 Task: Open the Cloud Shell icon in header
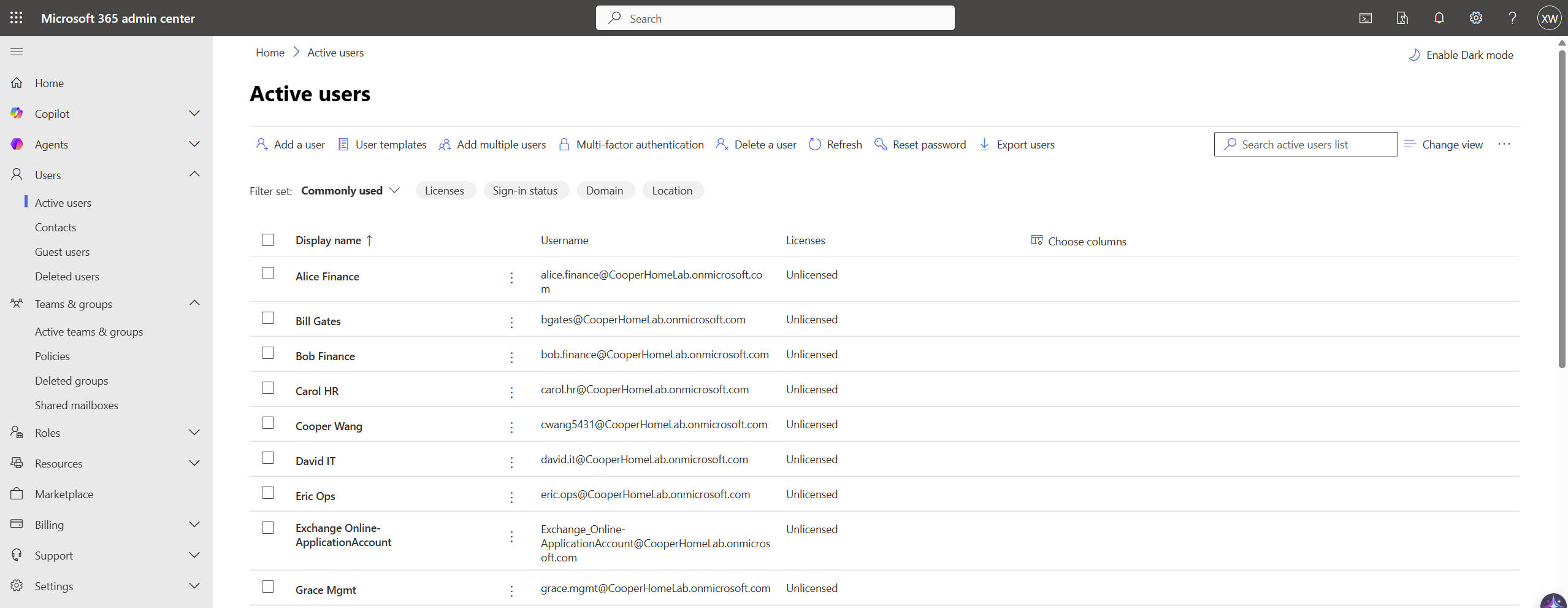(x=1365, y=18)
